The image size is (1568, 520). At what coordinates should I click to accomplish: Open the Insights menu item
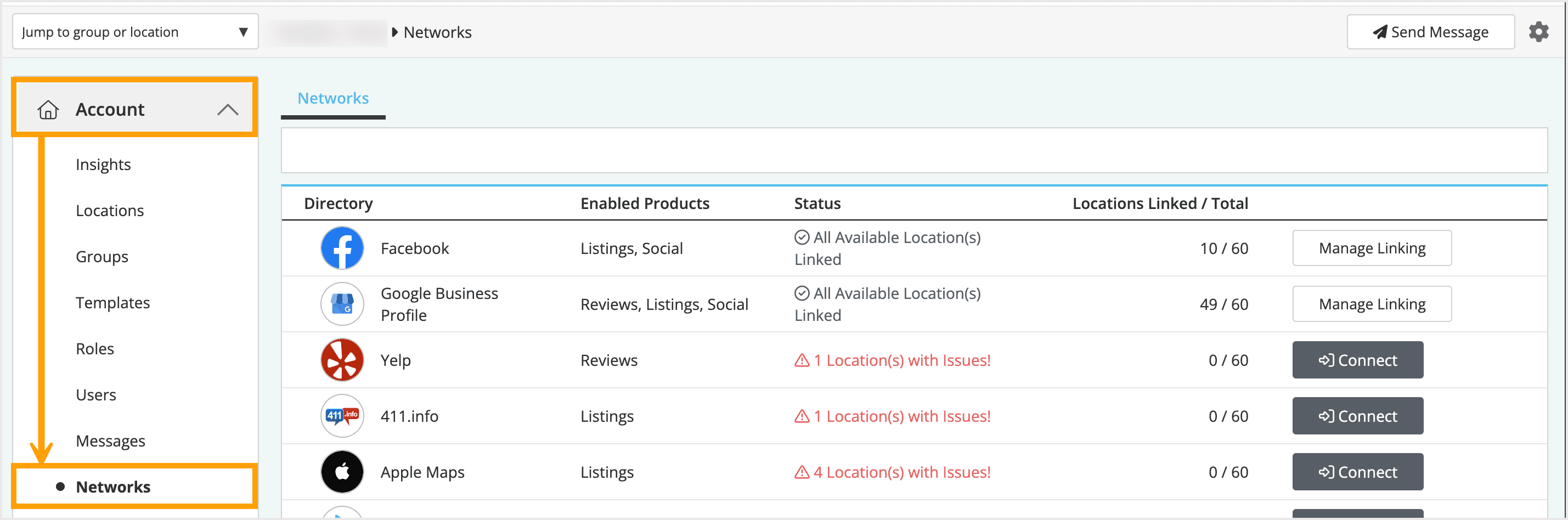(x=104, y=164)
